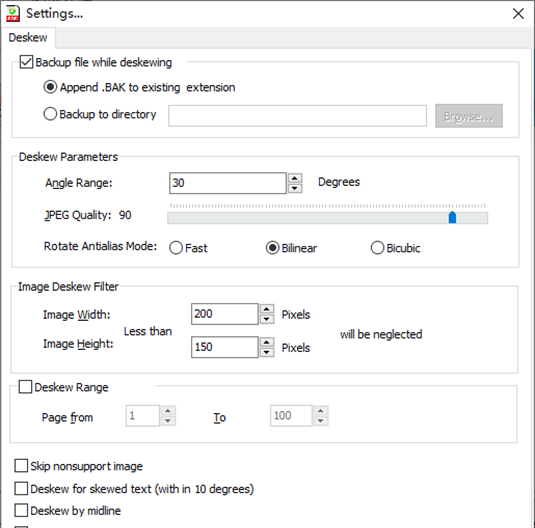Select Backup to directory radio option
Viewport: 535px width, 528px height.
point(50,114)
